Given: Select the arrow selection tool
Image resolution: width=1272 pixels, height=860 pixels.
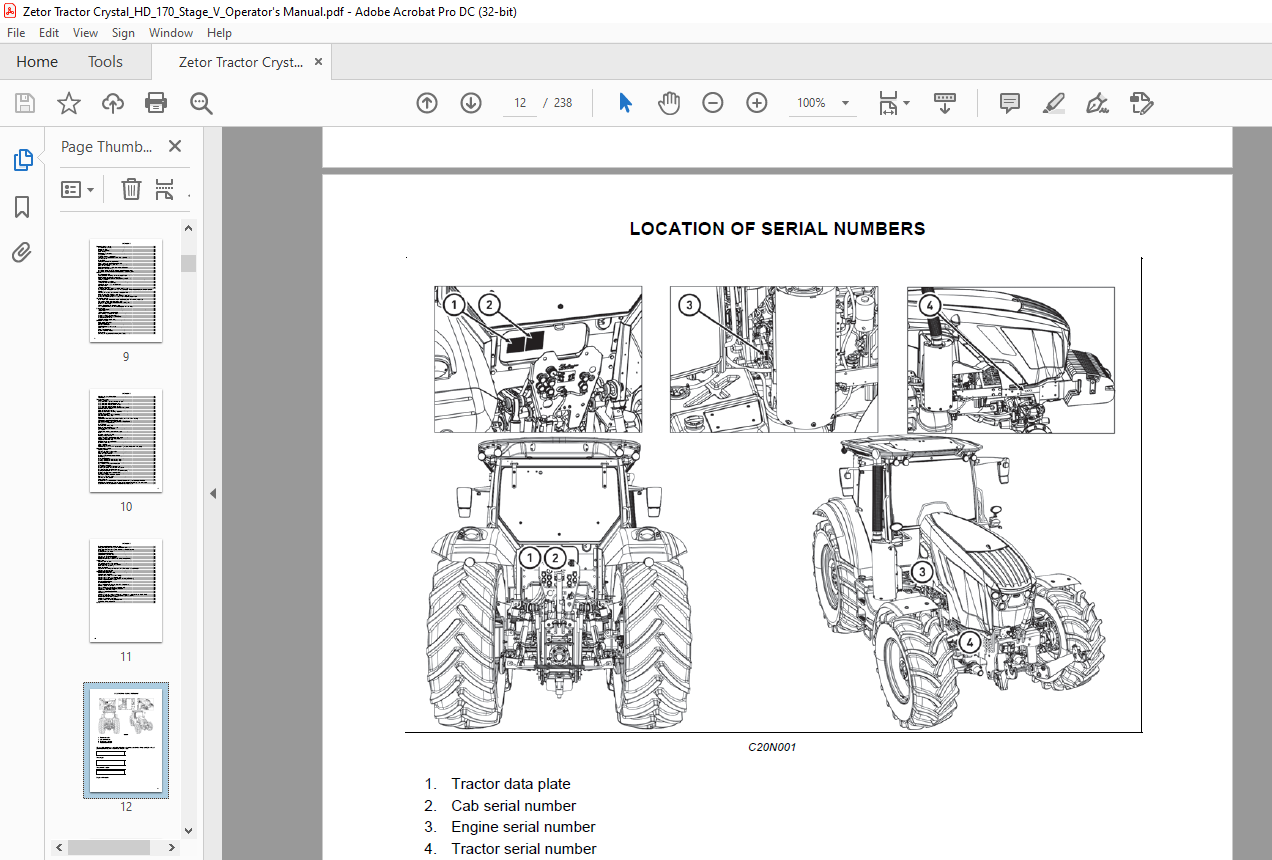Looking at the screenshot, I should coord(626,103).
